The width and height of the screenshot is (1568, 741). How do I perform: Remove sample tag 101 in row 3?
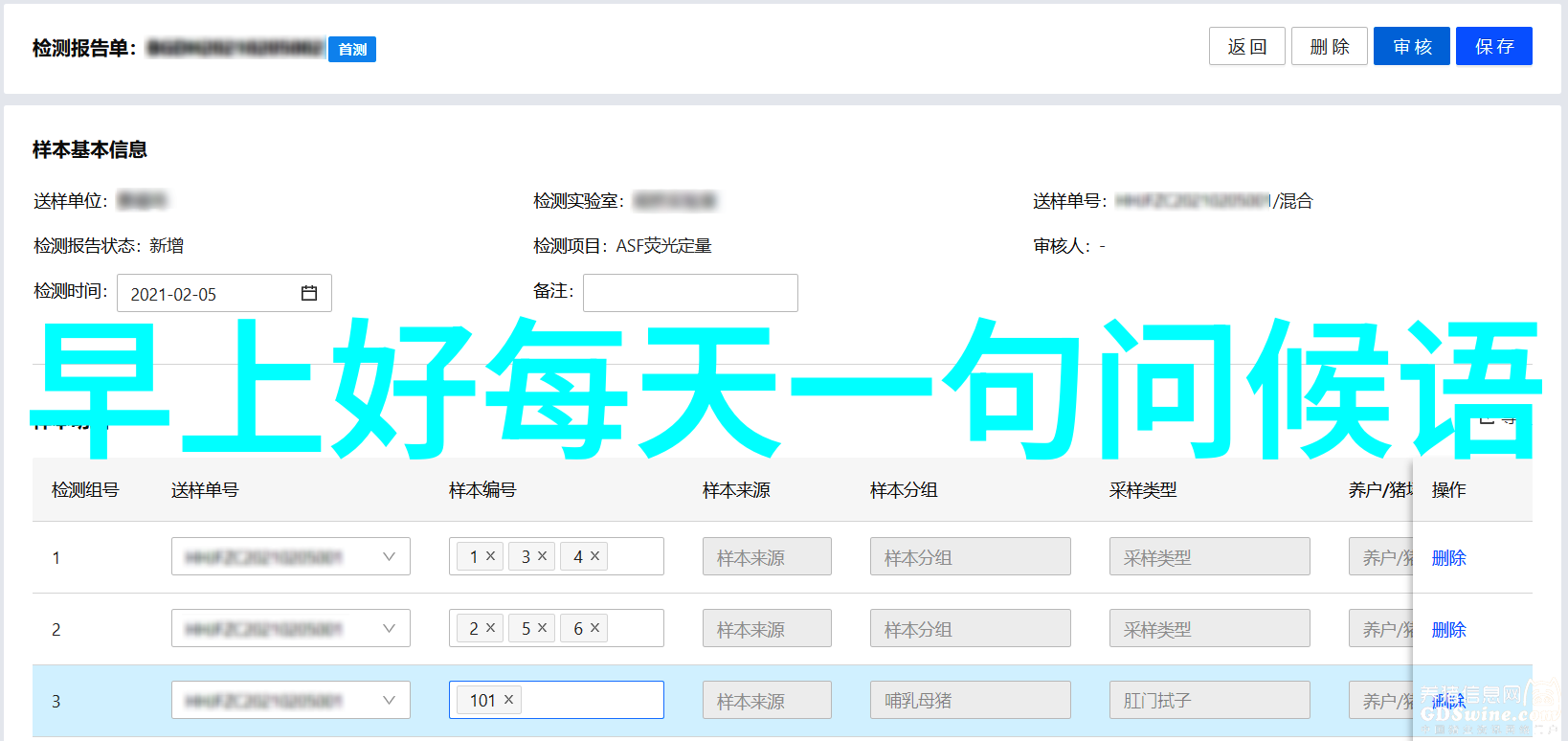point(508,699)
